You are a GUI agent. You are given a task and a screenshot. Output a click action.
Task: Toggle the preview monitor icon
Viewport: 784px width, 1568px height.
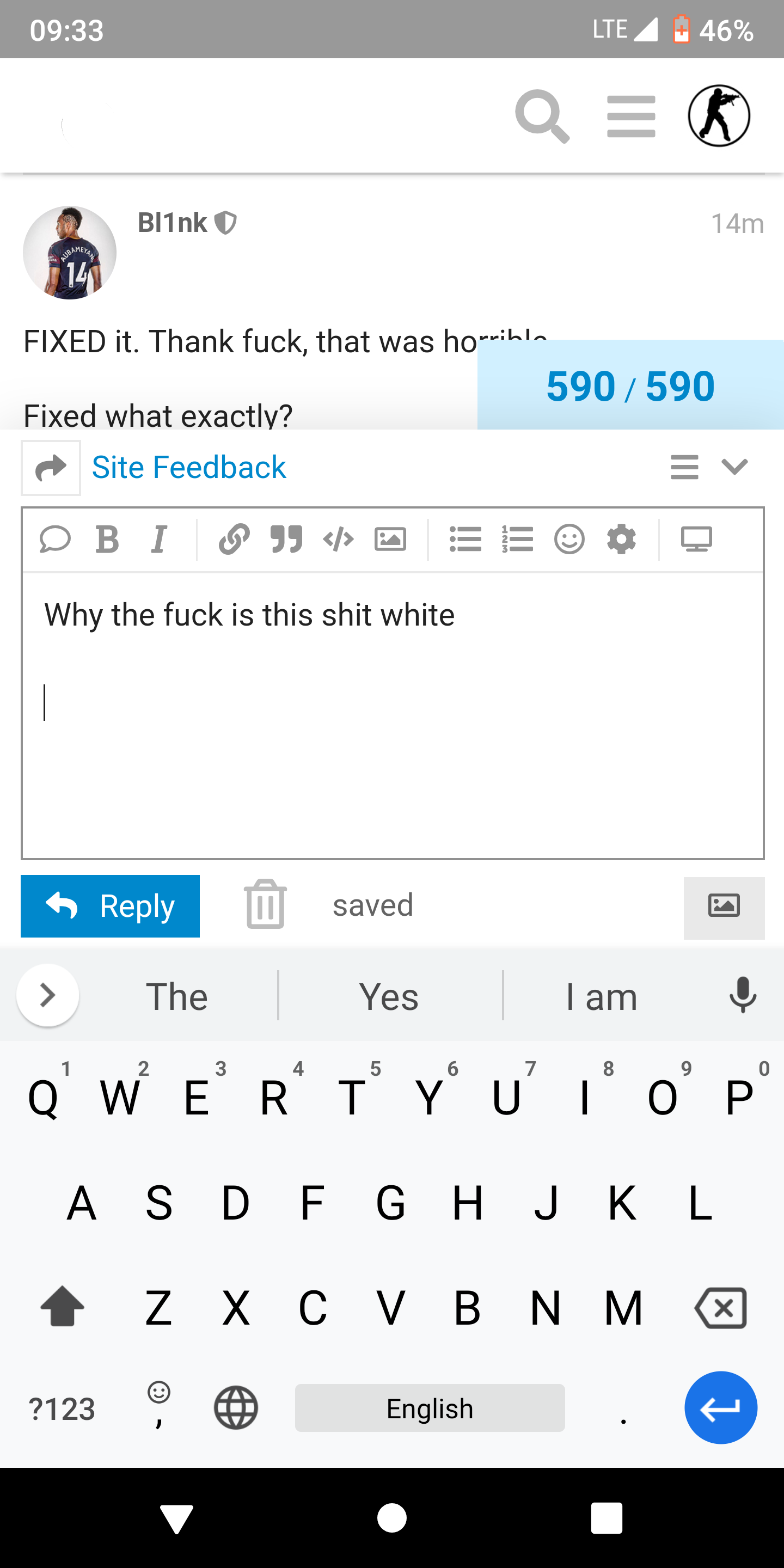coord(696,540)
